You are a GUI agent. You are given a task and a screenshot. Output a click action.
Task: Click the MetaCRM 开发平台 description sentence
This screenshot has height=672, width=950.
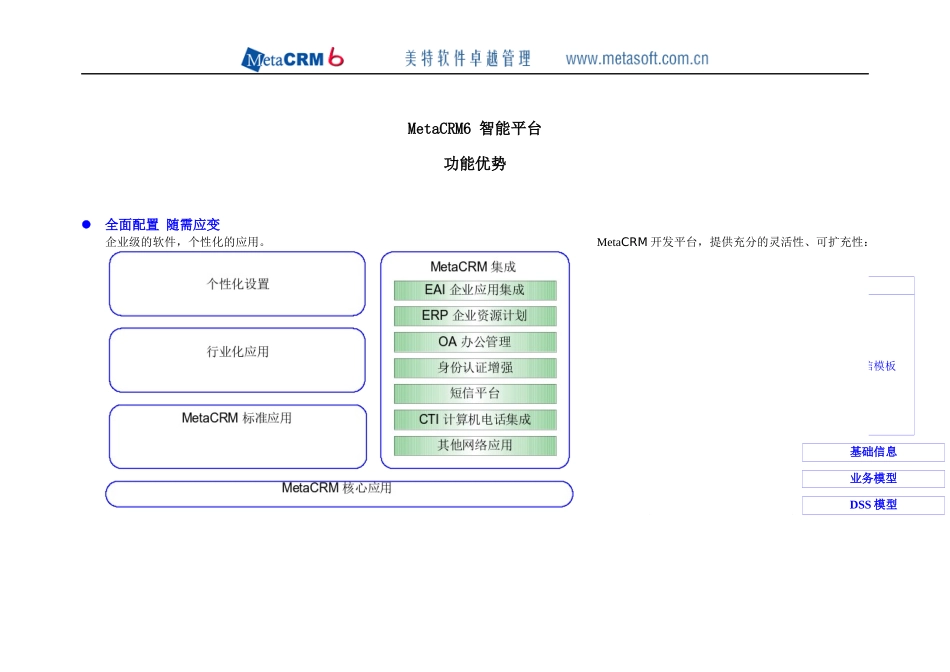[x=732, y=242]
